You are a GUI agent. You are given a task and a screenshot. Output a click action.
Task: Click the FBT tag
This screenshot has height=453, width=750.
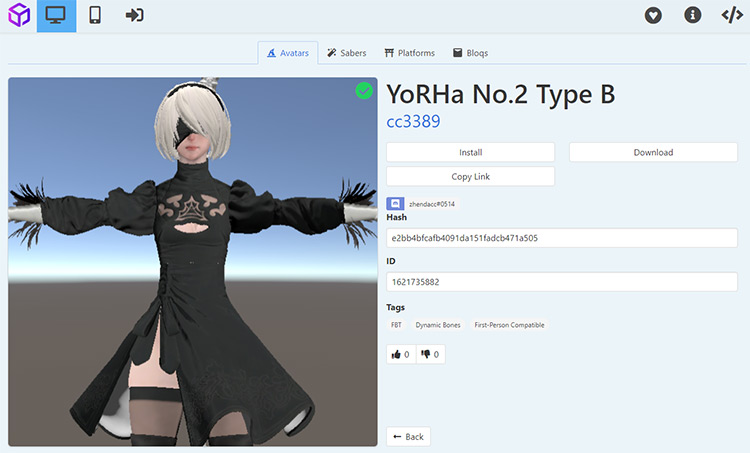pyautogui.click(x=396, y=325)
